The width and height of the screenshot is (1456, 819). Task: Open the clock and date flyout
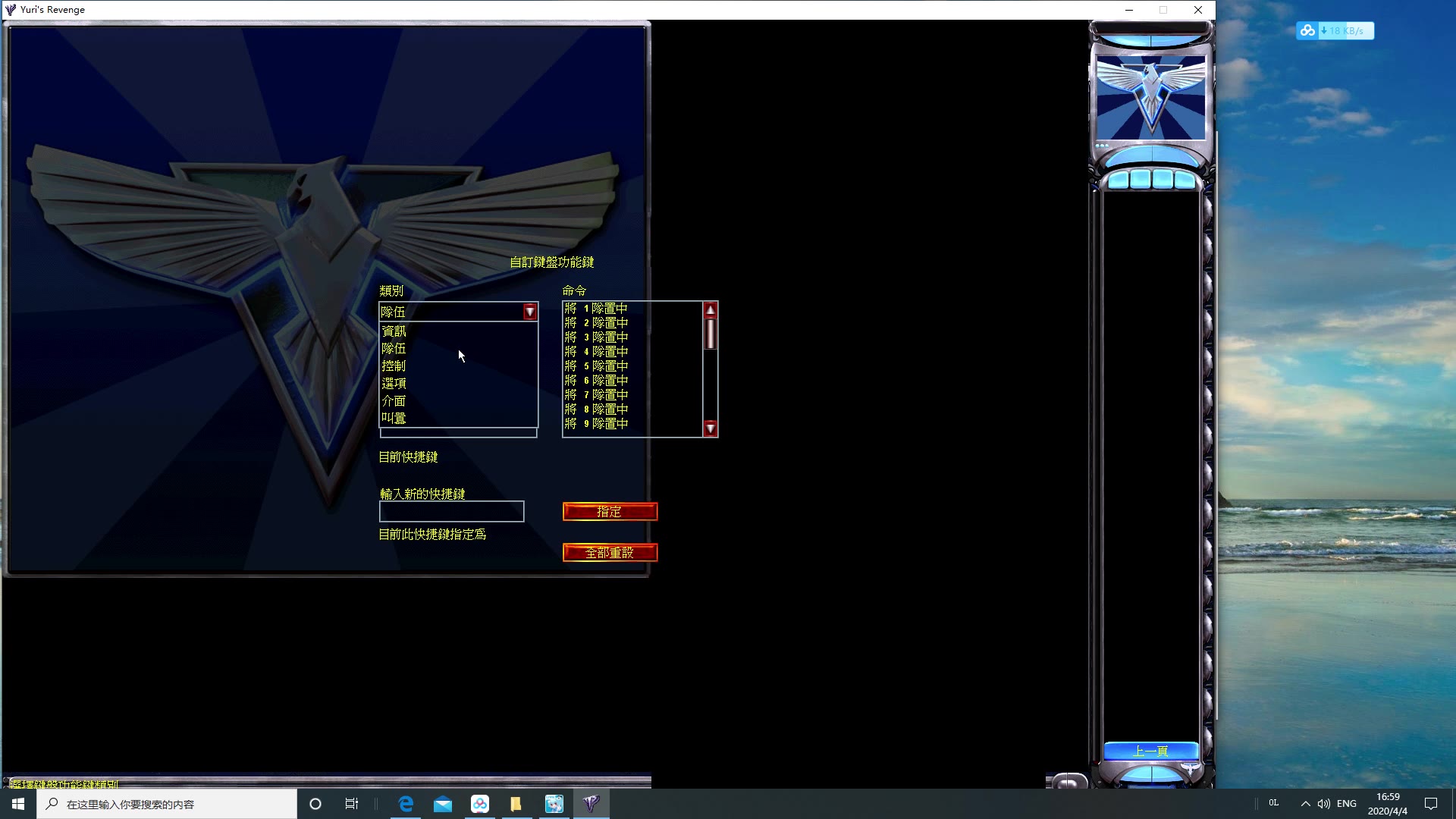1388,804
